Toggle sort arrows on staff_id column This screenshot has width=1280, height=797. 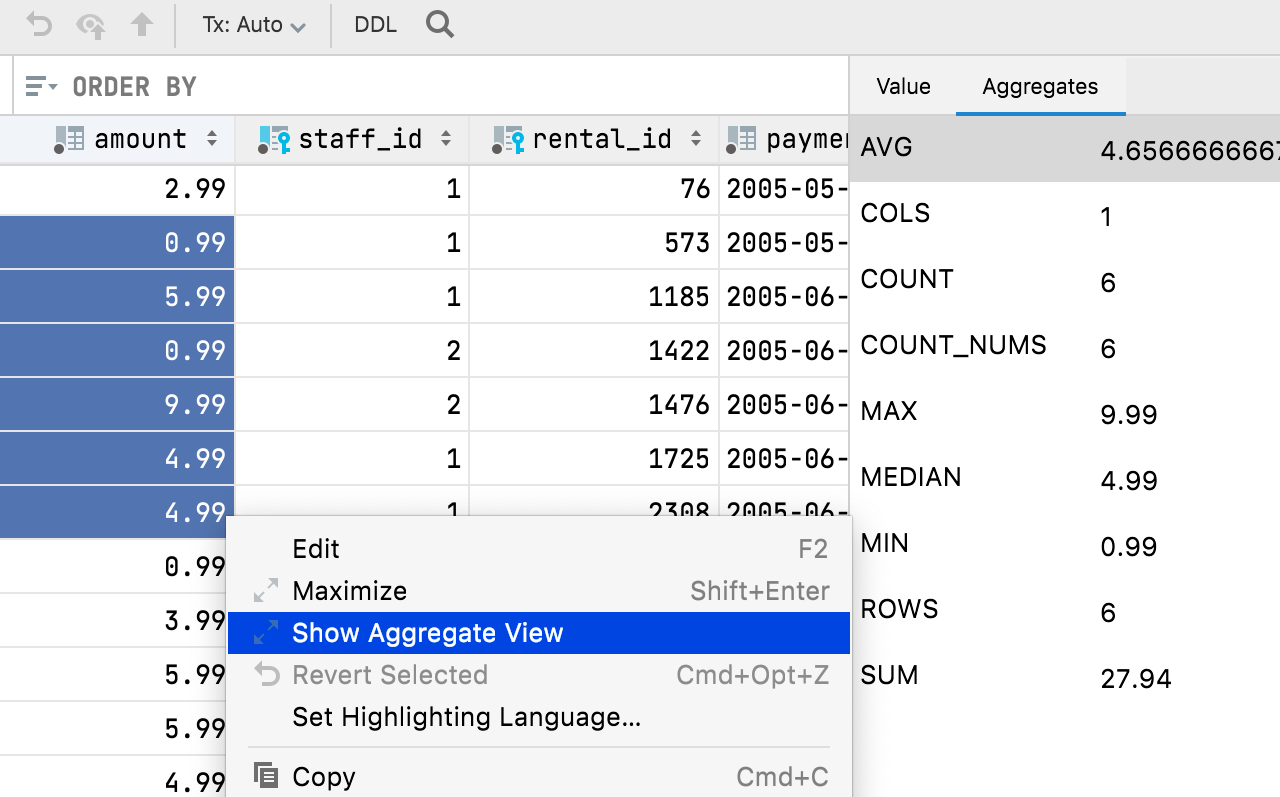coord(446,139)
